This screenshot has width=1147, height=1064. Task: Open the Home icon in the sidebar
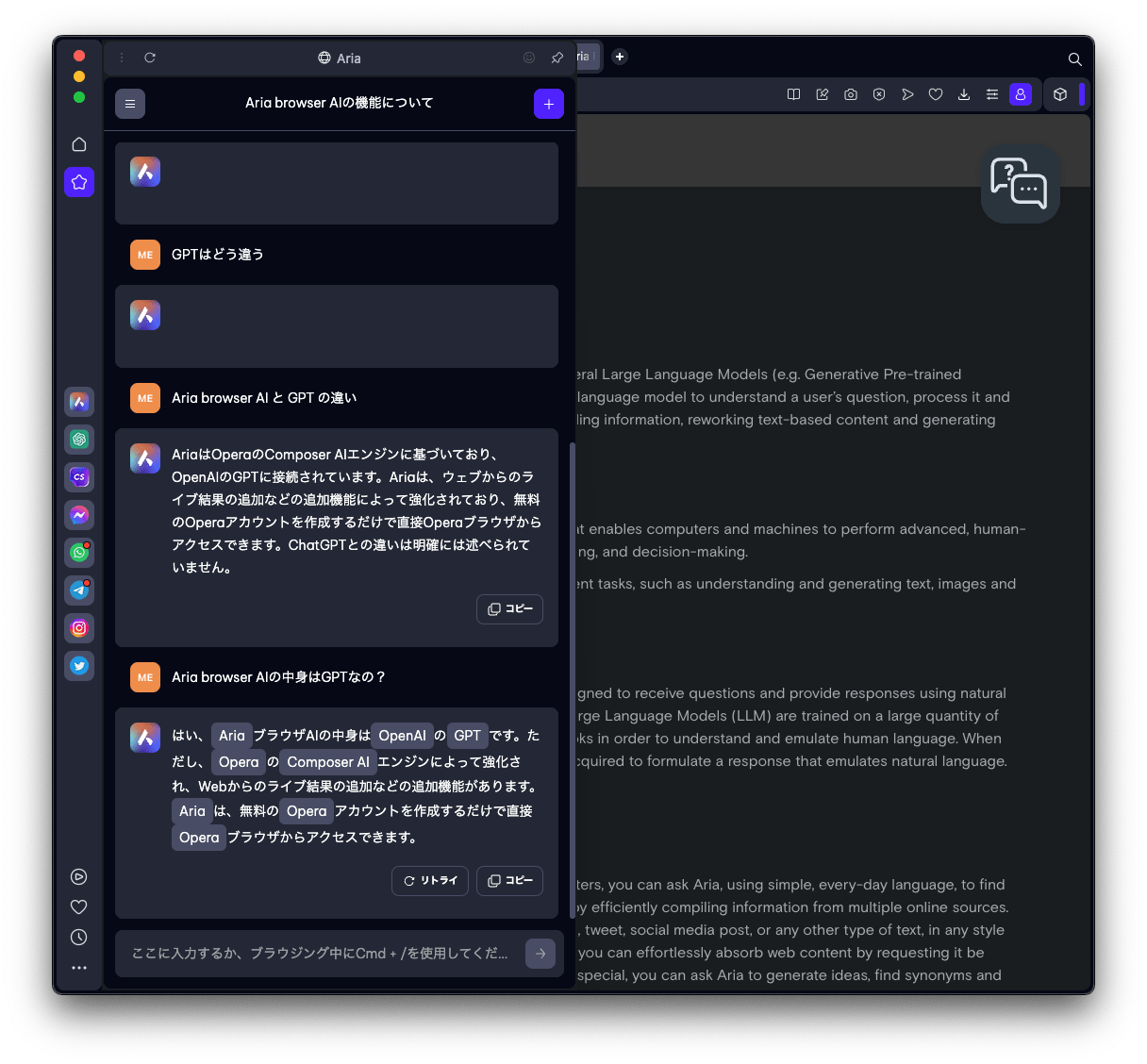[x=79, y=144]
